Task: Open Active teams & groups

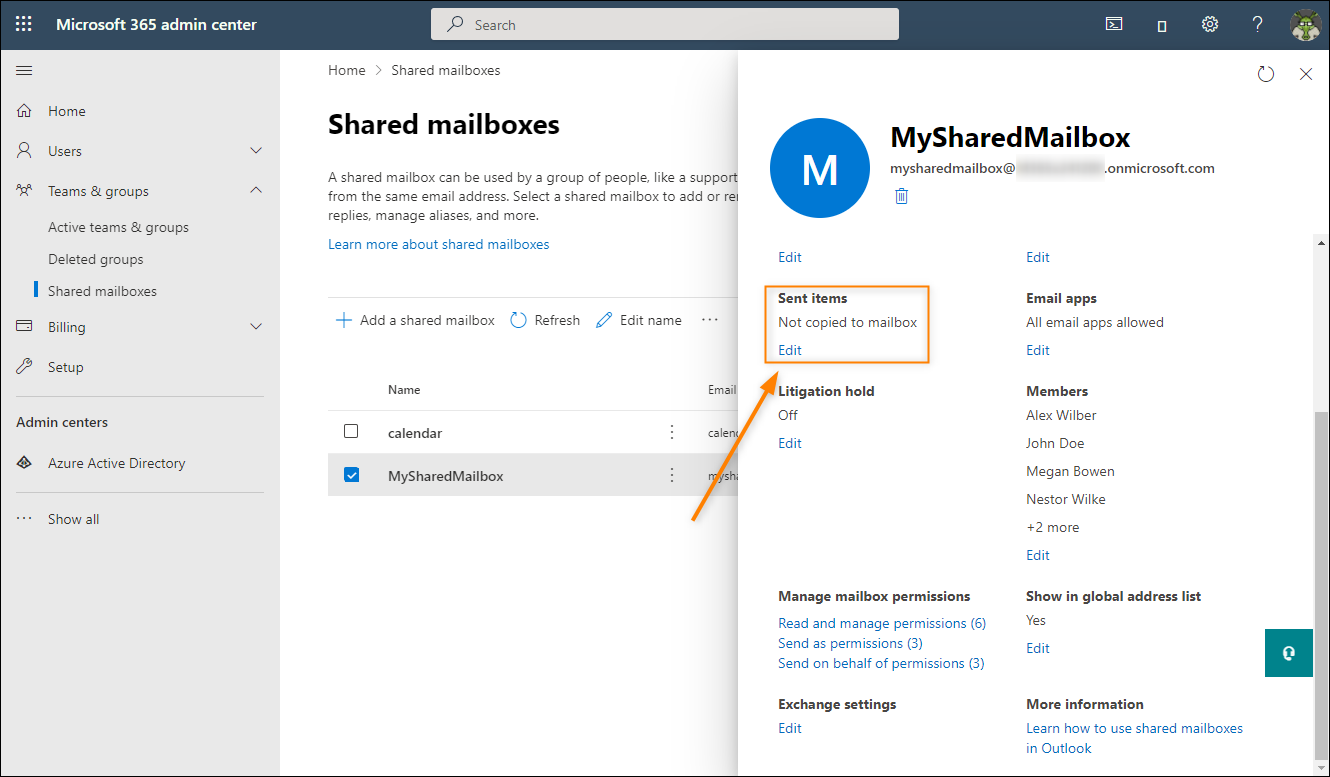Action: coord(118,227)
